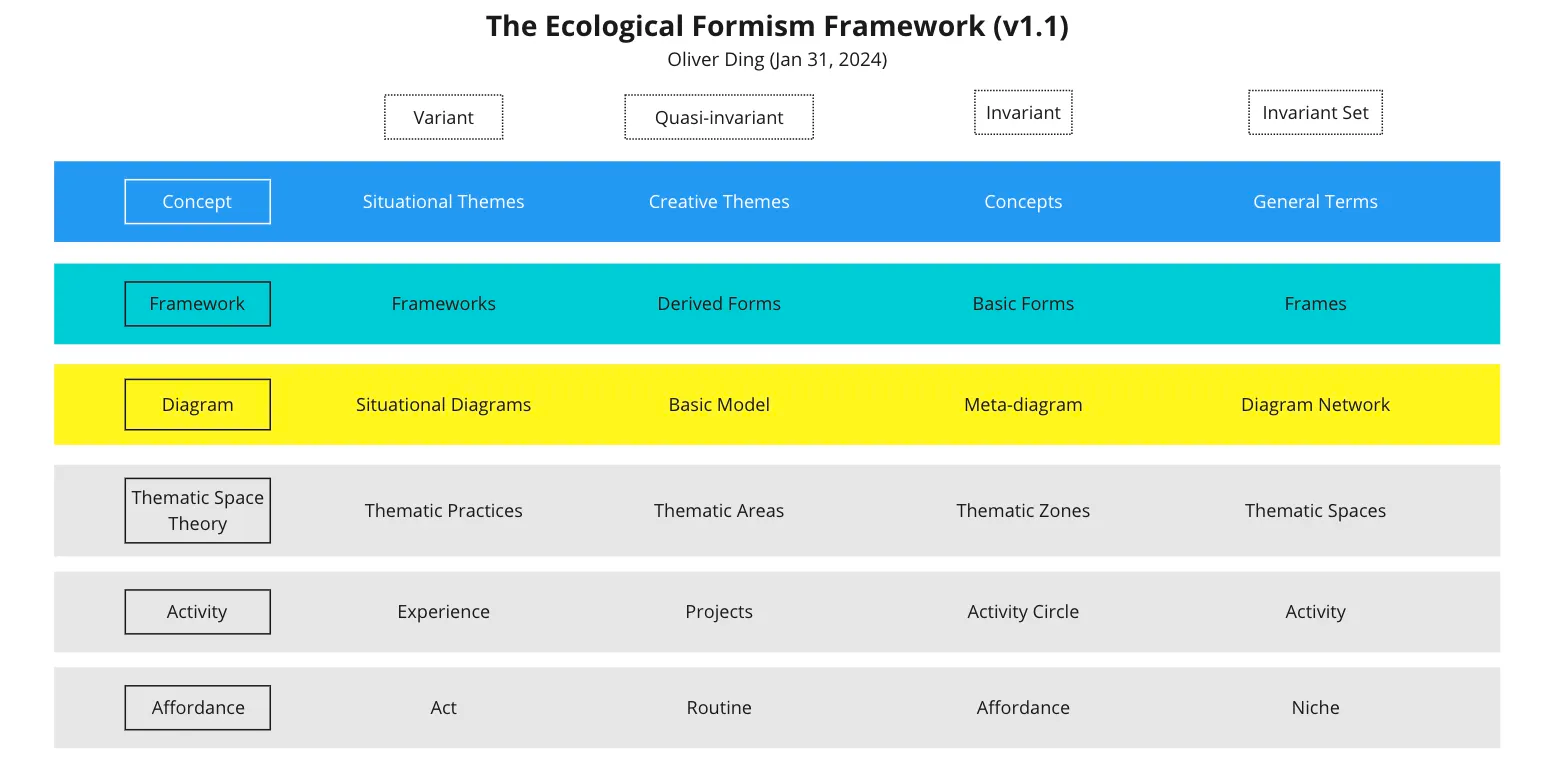The image size is (1548, 763).
Task: Click the Thematic Zones cell
Action: coord(1023,511)
